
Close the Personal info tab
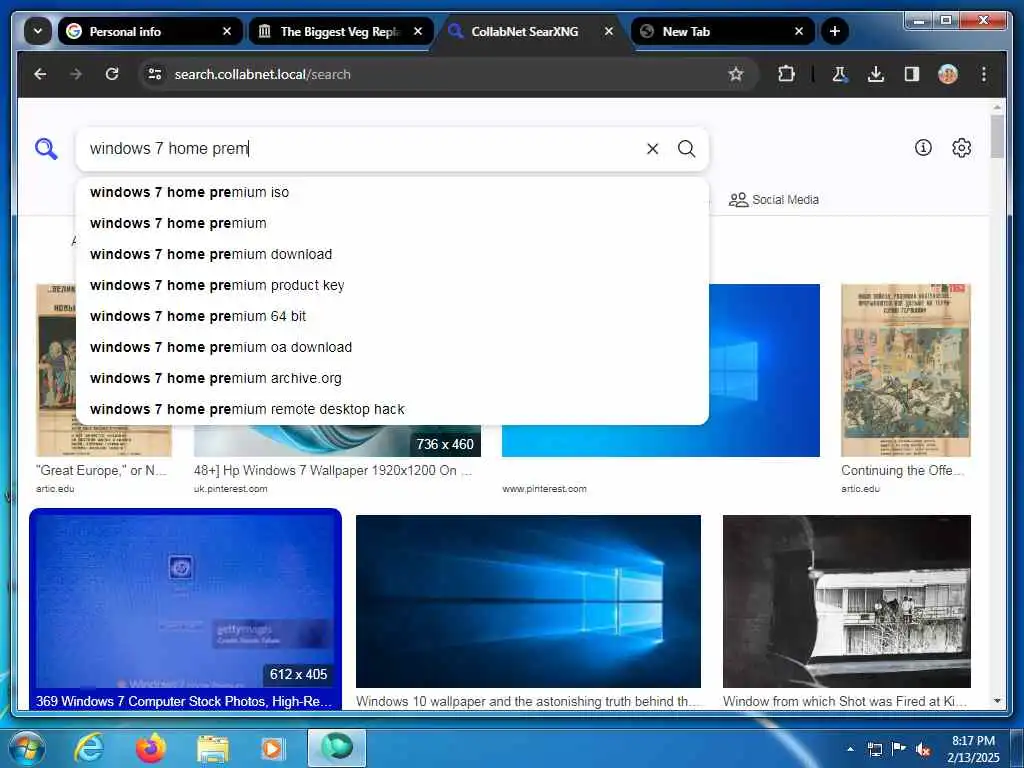(227, 31)
